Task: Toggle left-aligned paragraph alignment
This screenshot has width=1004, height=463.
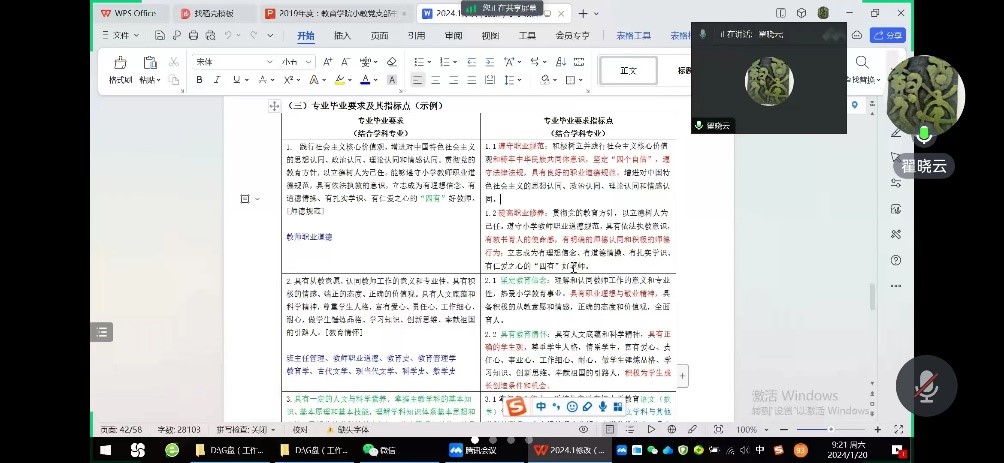Action: click(x=418, y=80)
